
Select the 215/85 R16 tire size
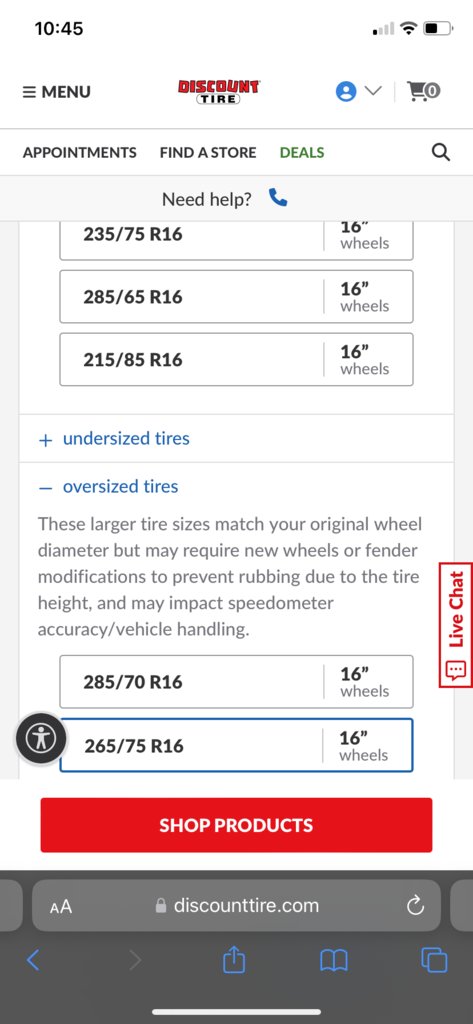click(x=236, y=359)
